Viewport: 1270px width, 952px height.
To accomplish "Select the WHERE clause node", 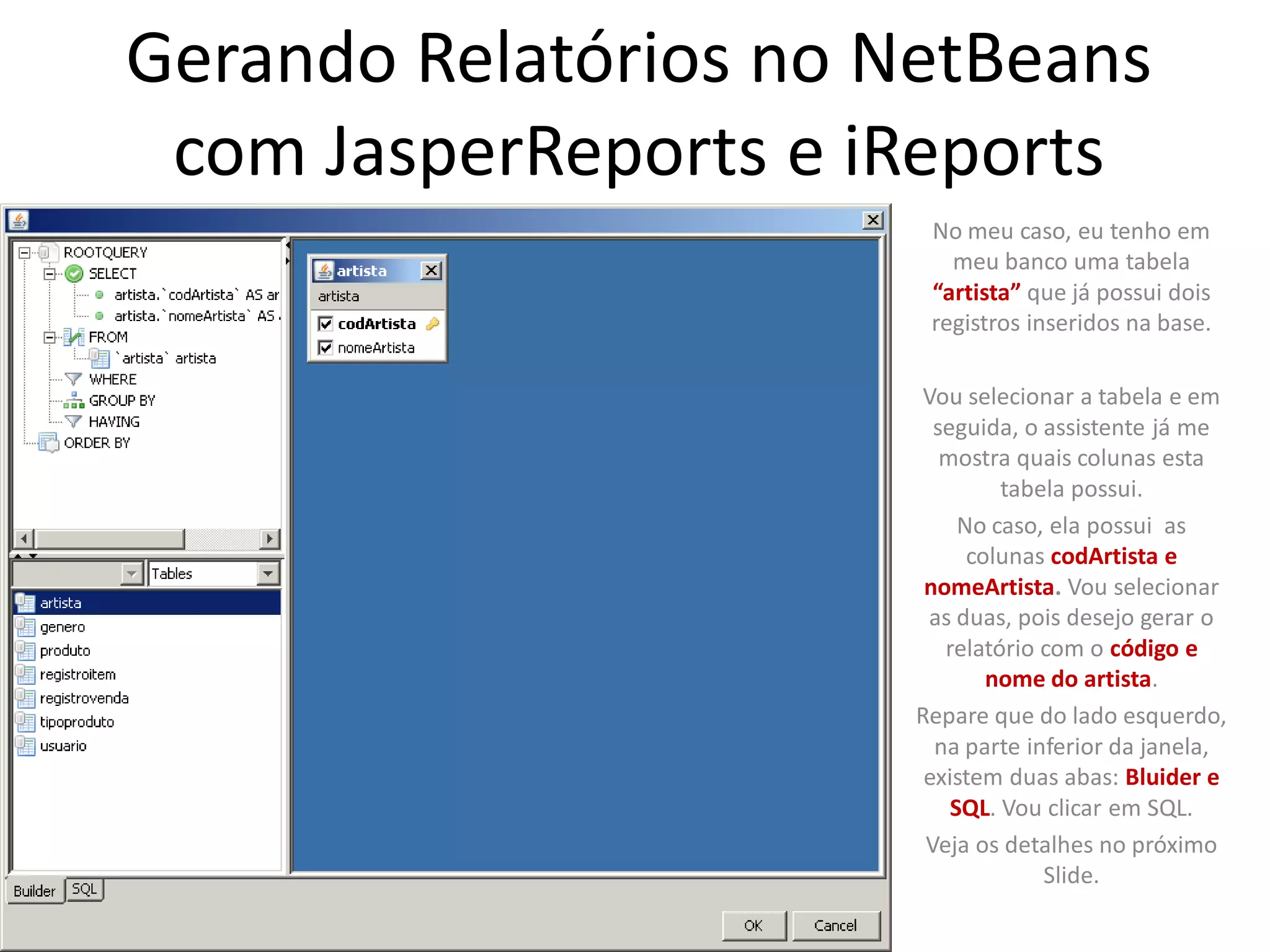I will click(112, 379).
